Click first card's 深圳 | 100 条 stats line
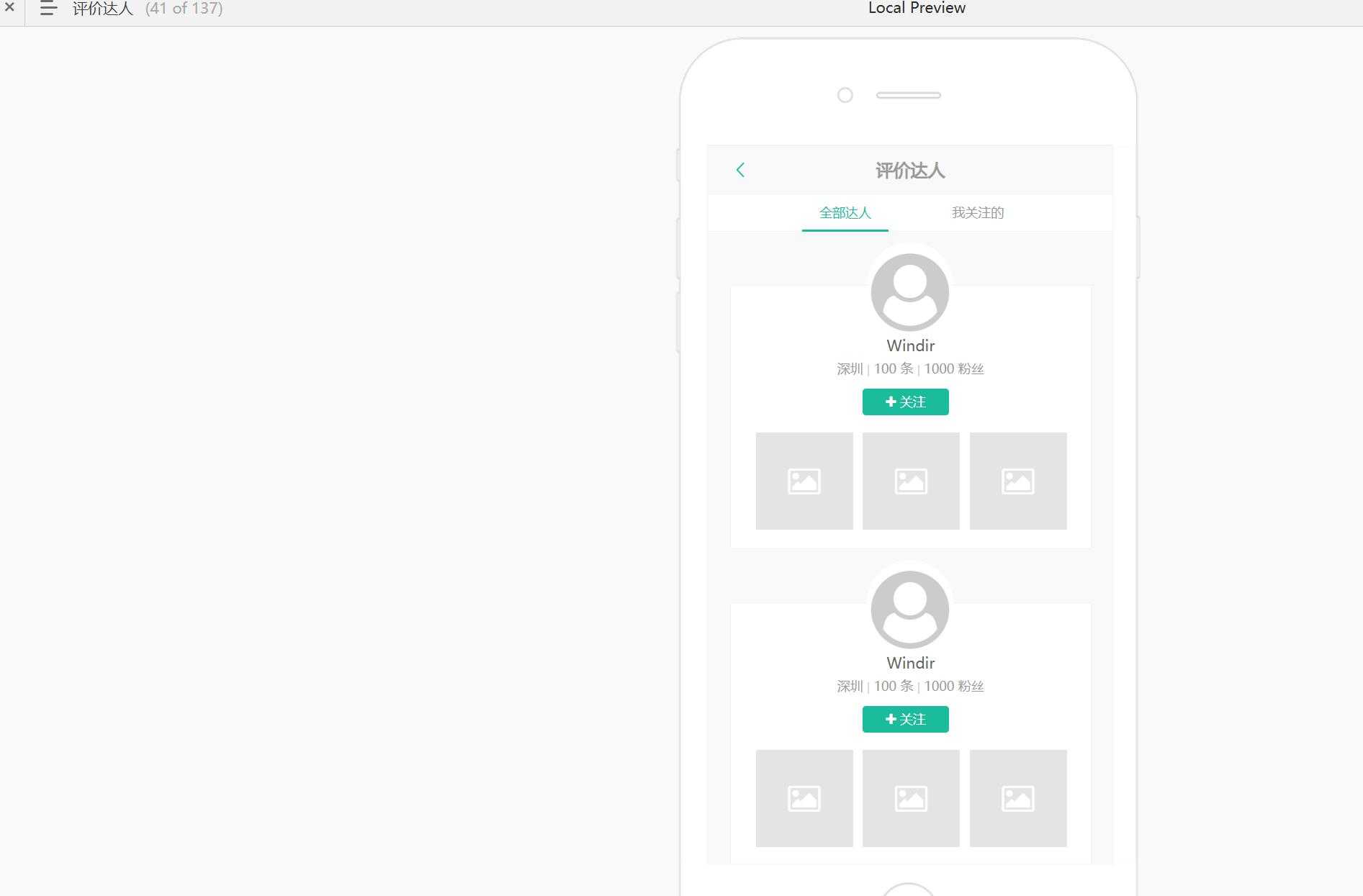This screenshot has height=896, width=1363. [x=910, y=368]
